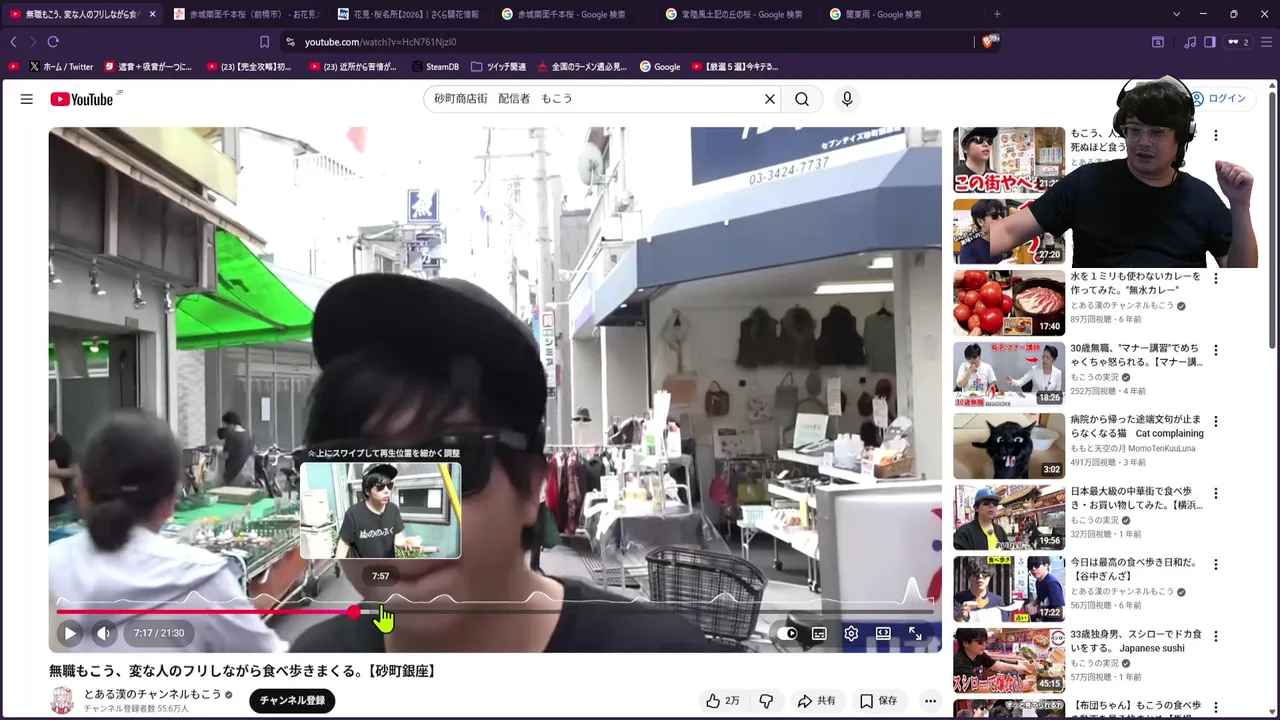Viewport: 1280px width, 720px height.
Task: Open the ホーム / Twitter bookmark
Action: (61, 67)
